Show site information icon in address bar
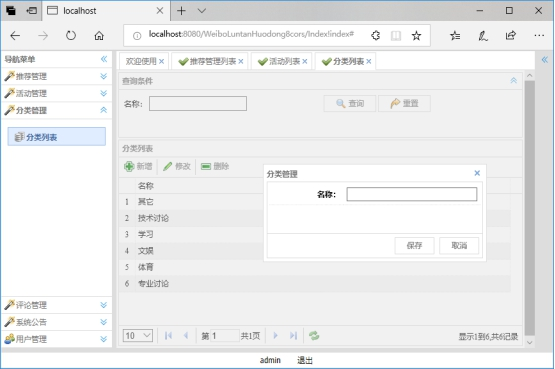This screenshot has width=555, height=369. [137, 35]
